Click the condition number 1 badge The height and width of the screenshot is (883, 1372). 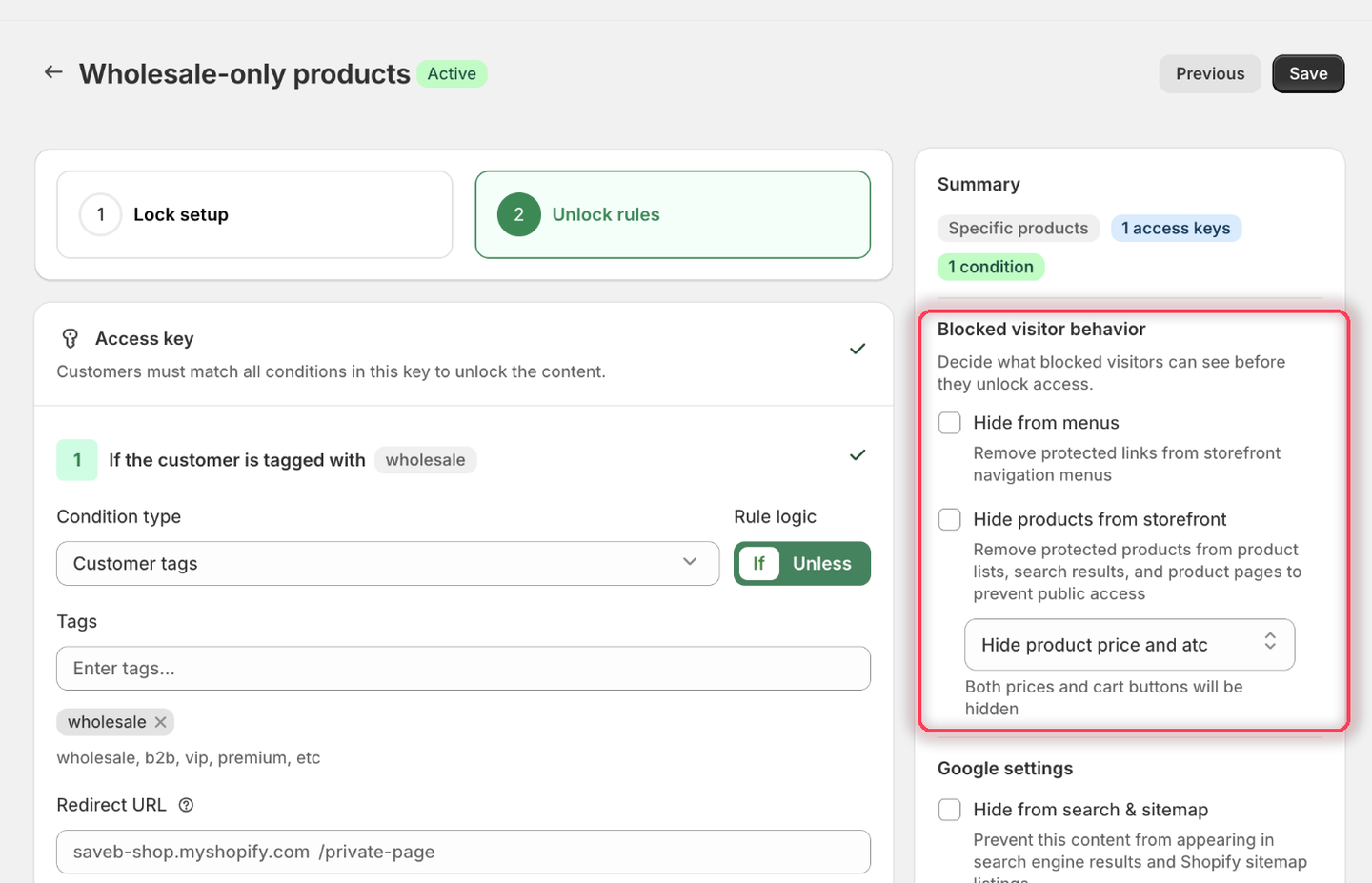(77, 460)
